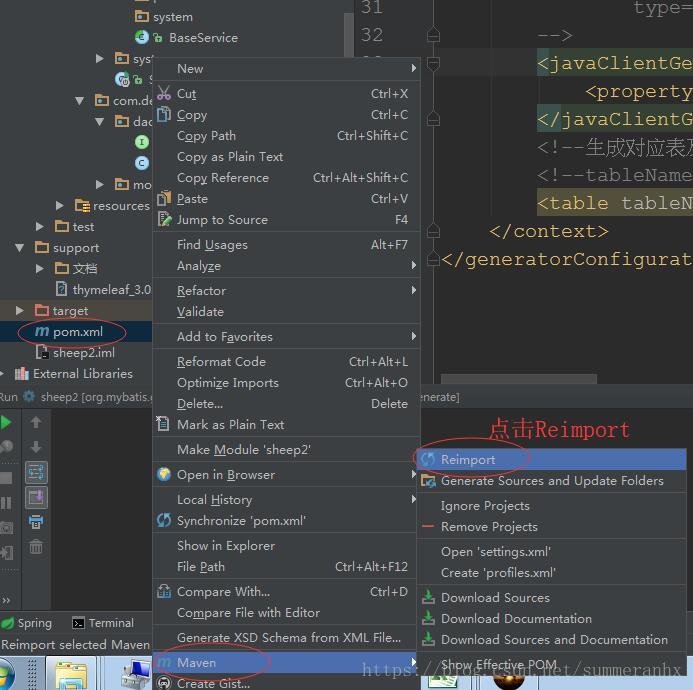Click the Maven m icon

pyautogui.click(x=164, y=662)
